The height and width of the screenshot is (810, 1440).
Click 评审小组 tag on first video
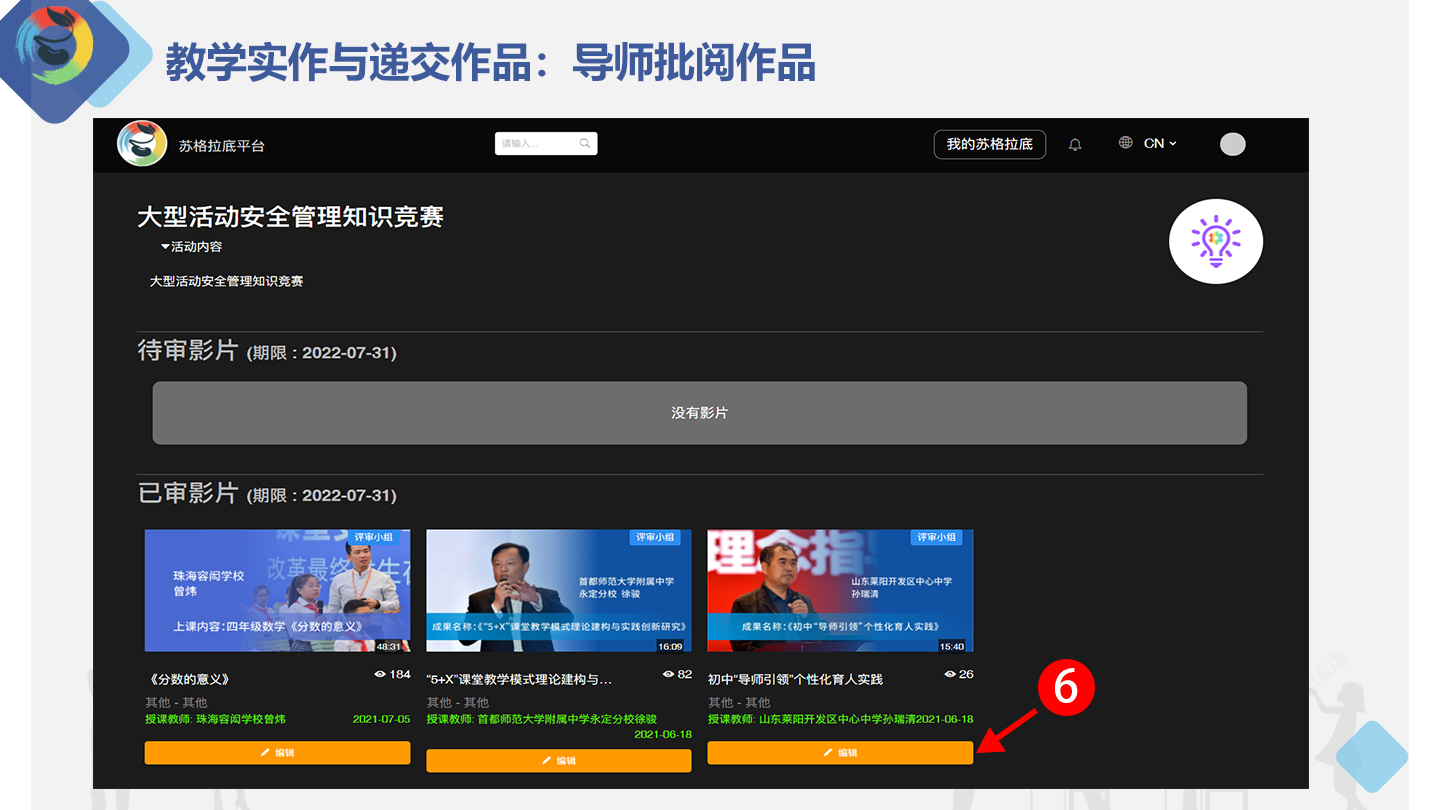(373, 537)
